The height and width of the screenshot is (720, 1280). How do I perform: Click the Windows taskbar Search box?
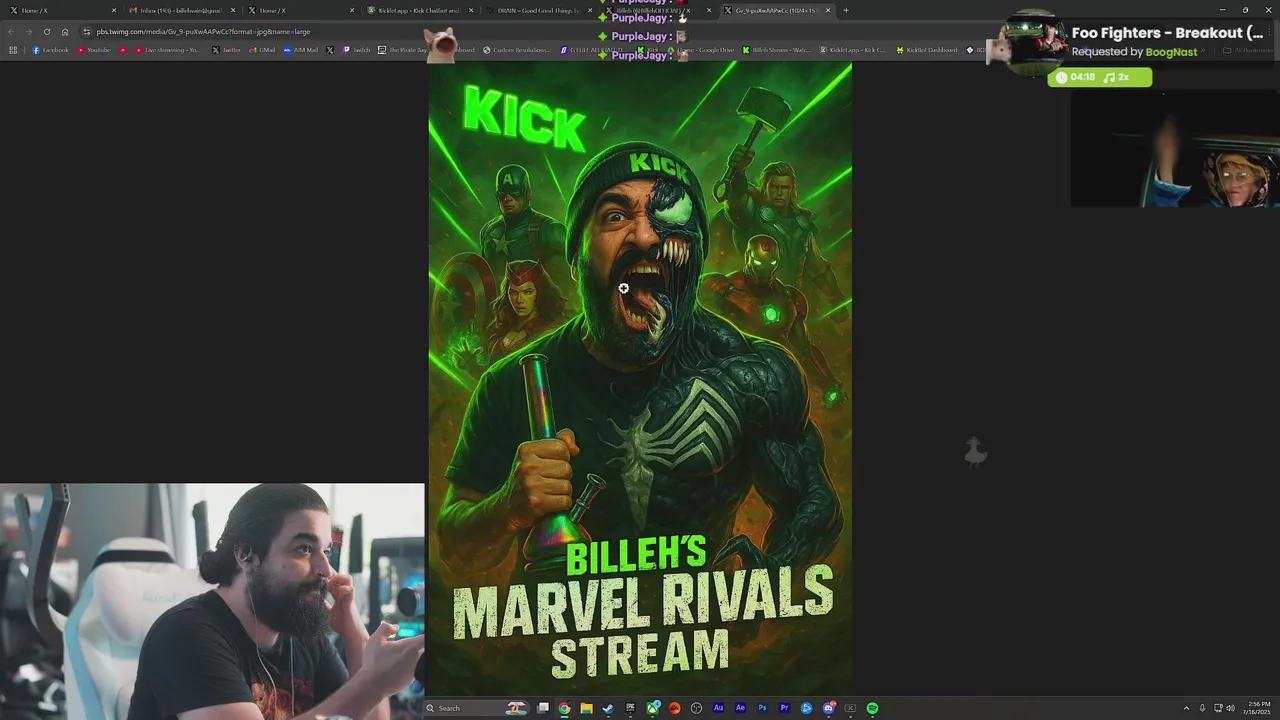(x=478, y=708)
